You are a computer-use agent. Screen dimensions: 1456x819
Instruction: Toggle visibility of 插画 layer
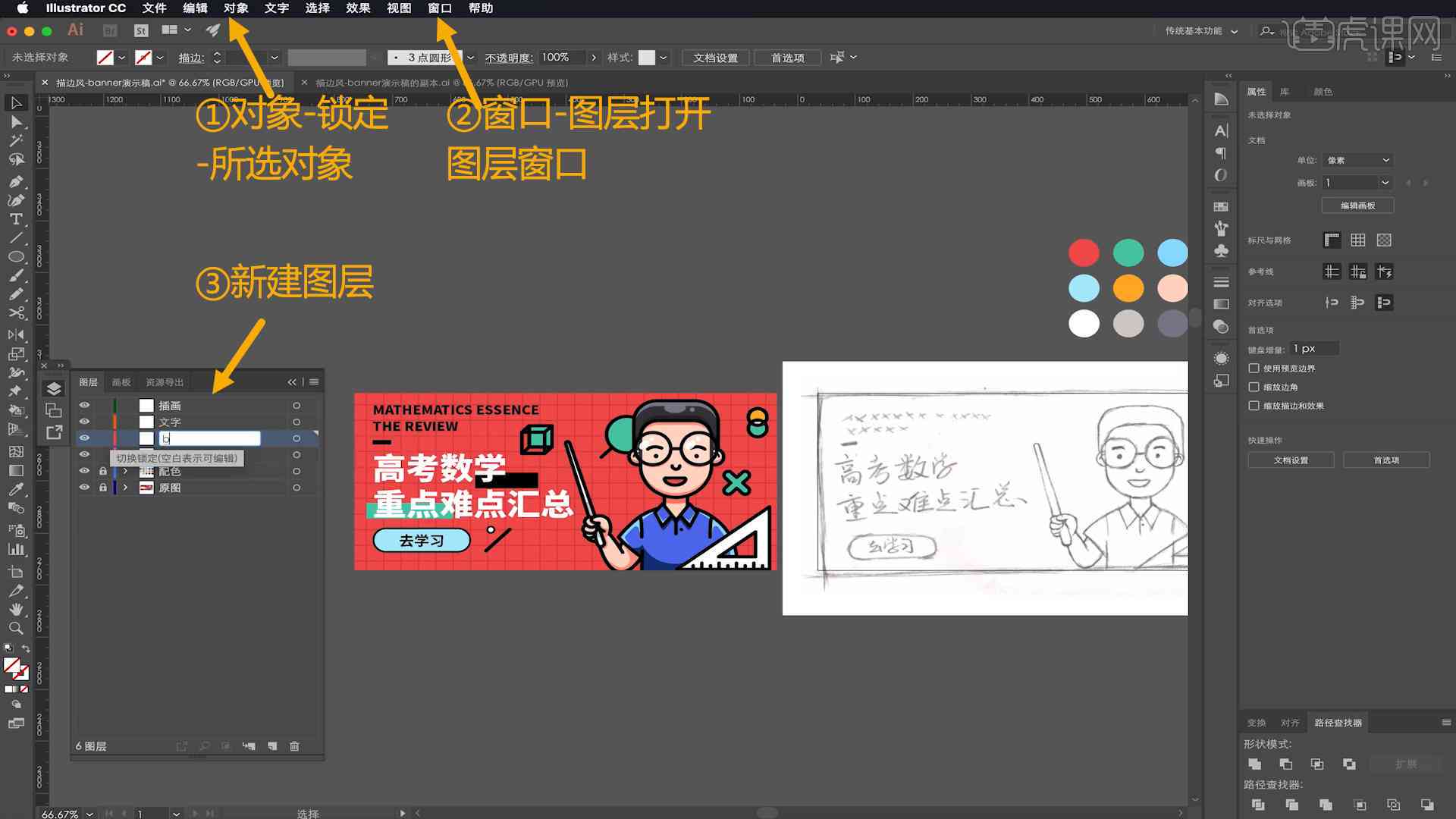coord(85,405)
